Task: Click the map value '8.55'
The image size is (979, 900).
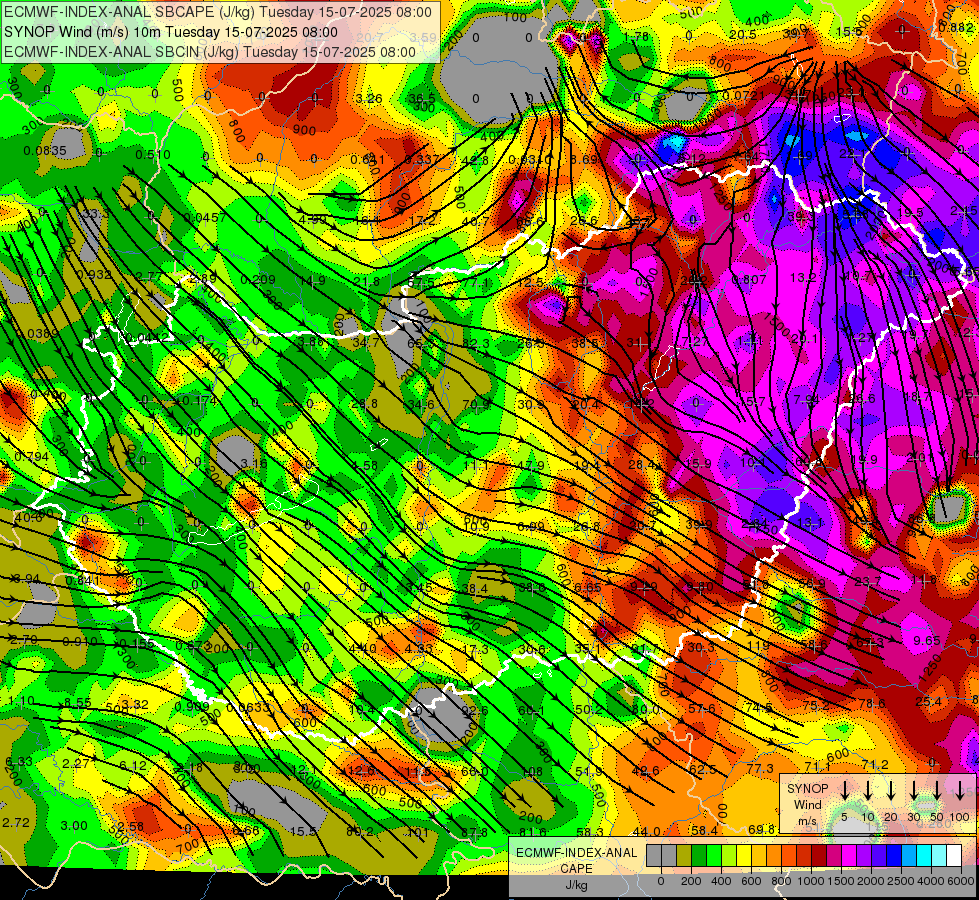Action: [x=78, y=704]
